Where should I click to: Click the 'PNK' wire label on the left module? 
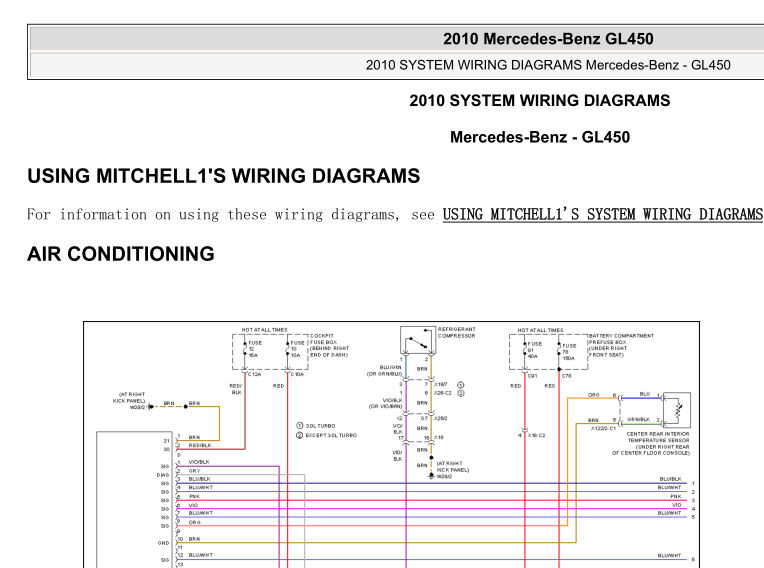(194, 496)
